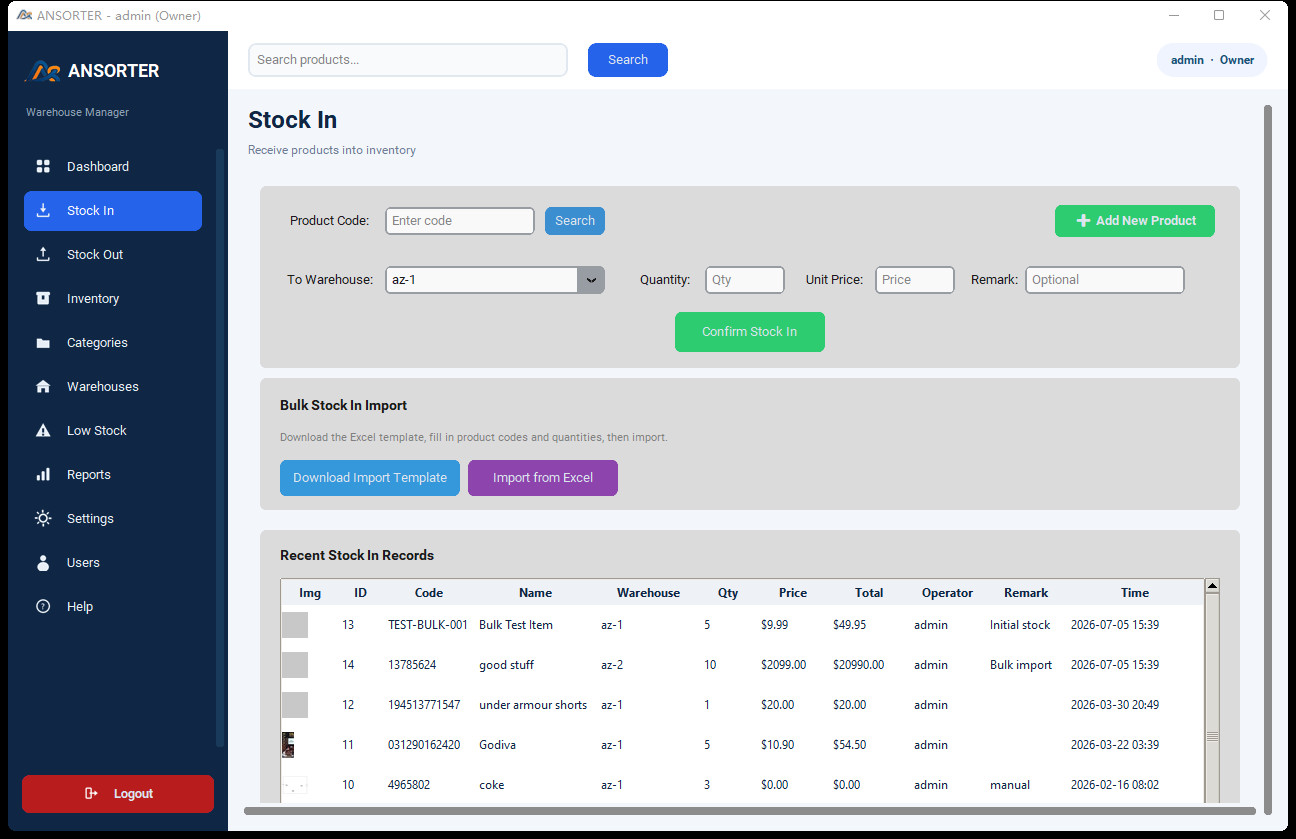Open the To Warehouse dropdown arrow

[591, 280]
